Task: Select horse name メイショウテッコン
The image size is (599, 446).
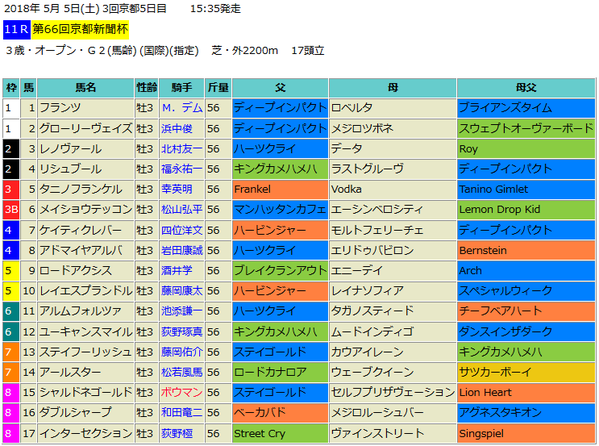Action: coord(86,209)
